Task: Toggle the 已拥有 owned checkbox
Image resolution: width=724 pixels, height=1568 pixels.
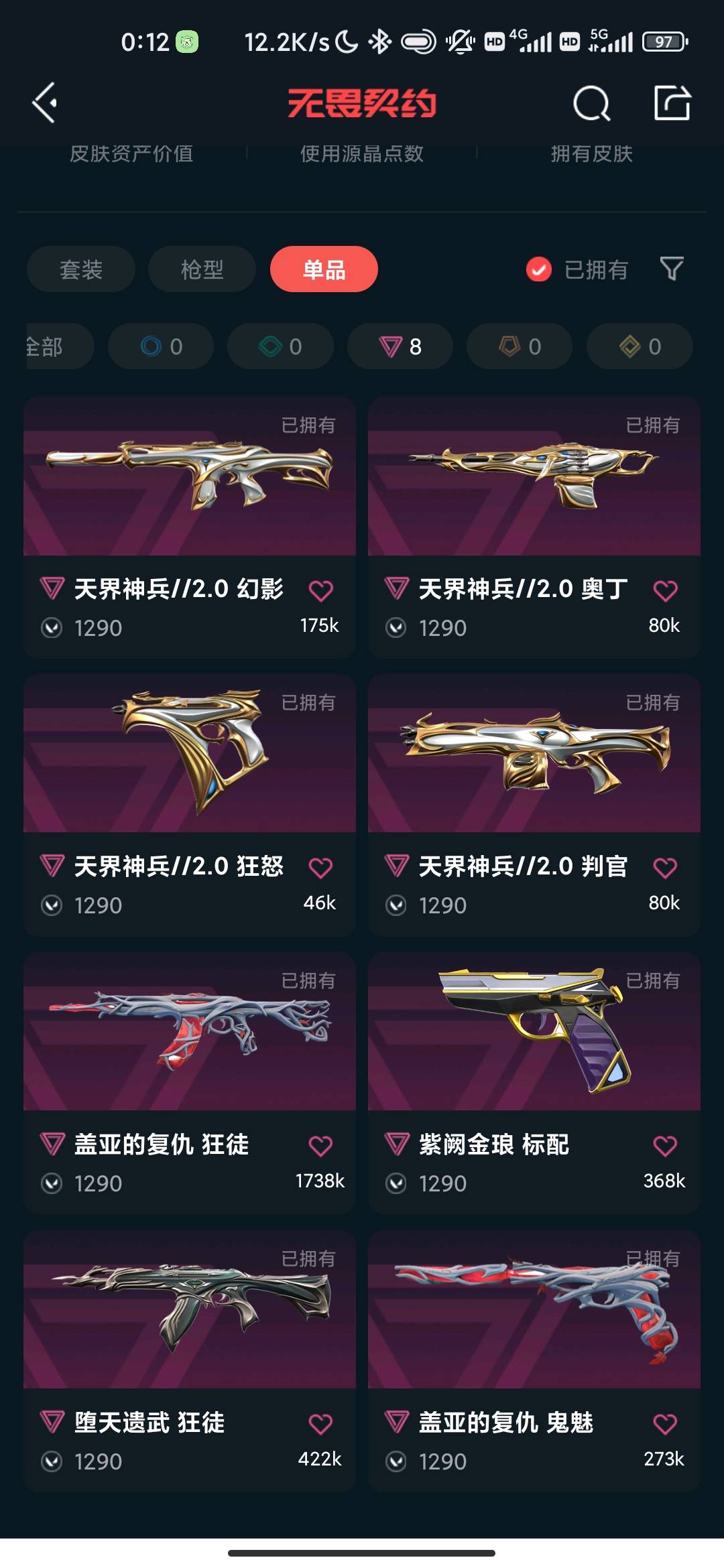Action: [538, 269]
